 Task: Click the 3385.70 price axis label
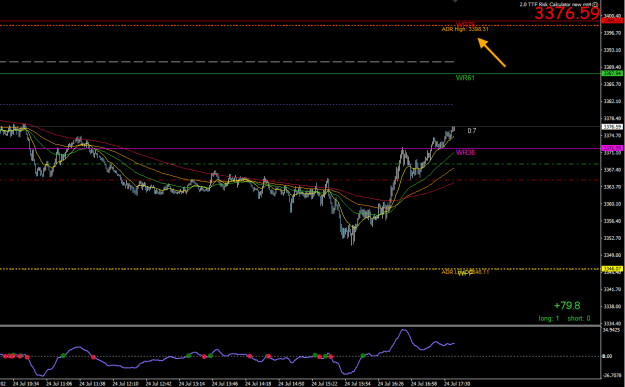coord(613,84)
